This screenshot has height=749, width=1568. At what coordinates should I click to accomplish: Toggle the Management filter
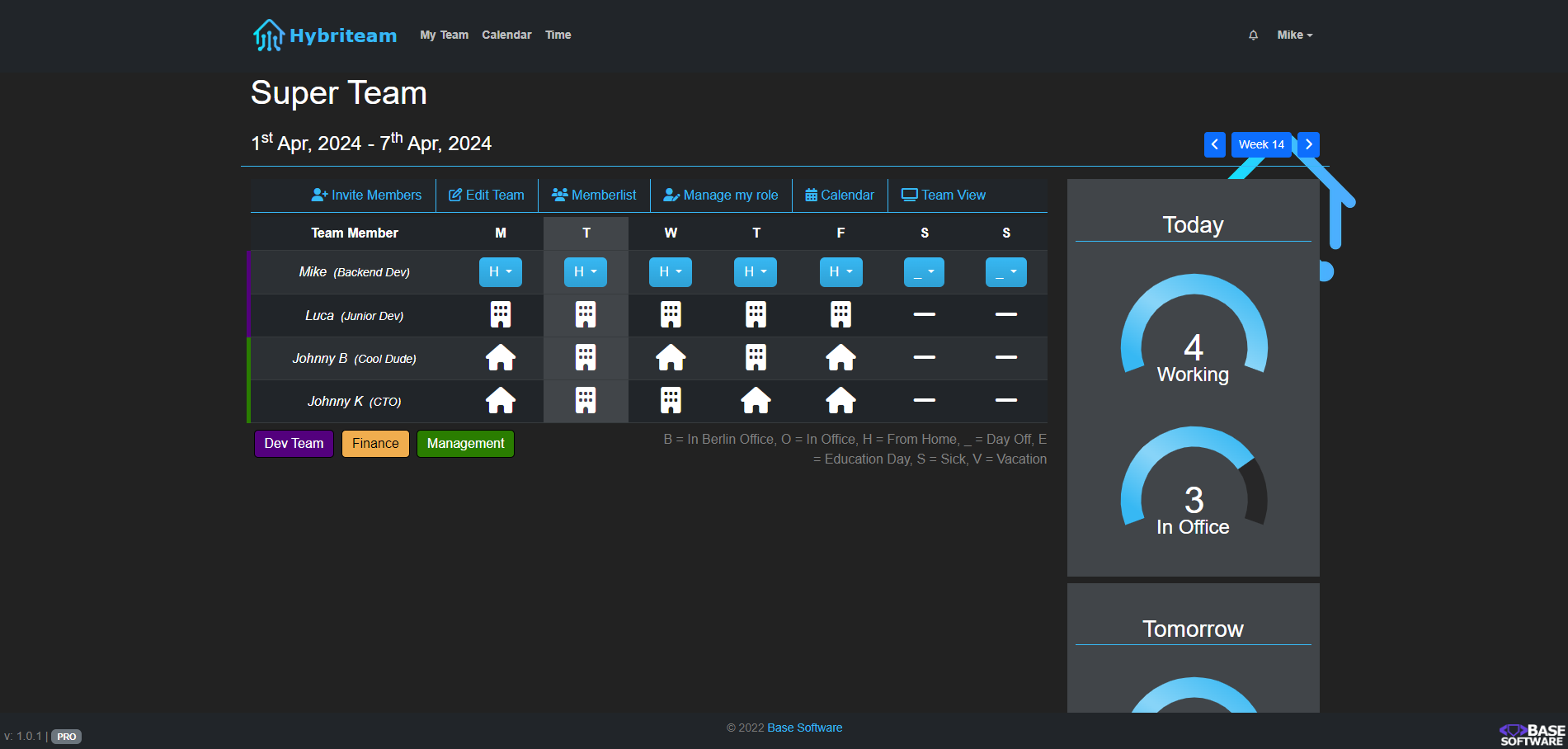465,443
